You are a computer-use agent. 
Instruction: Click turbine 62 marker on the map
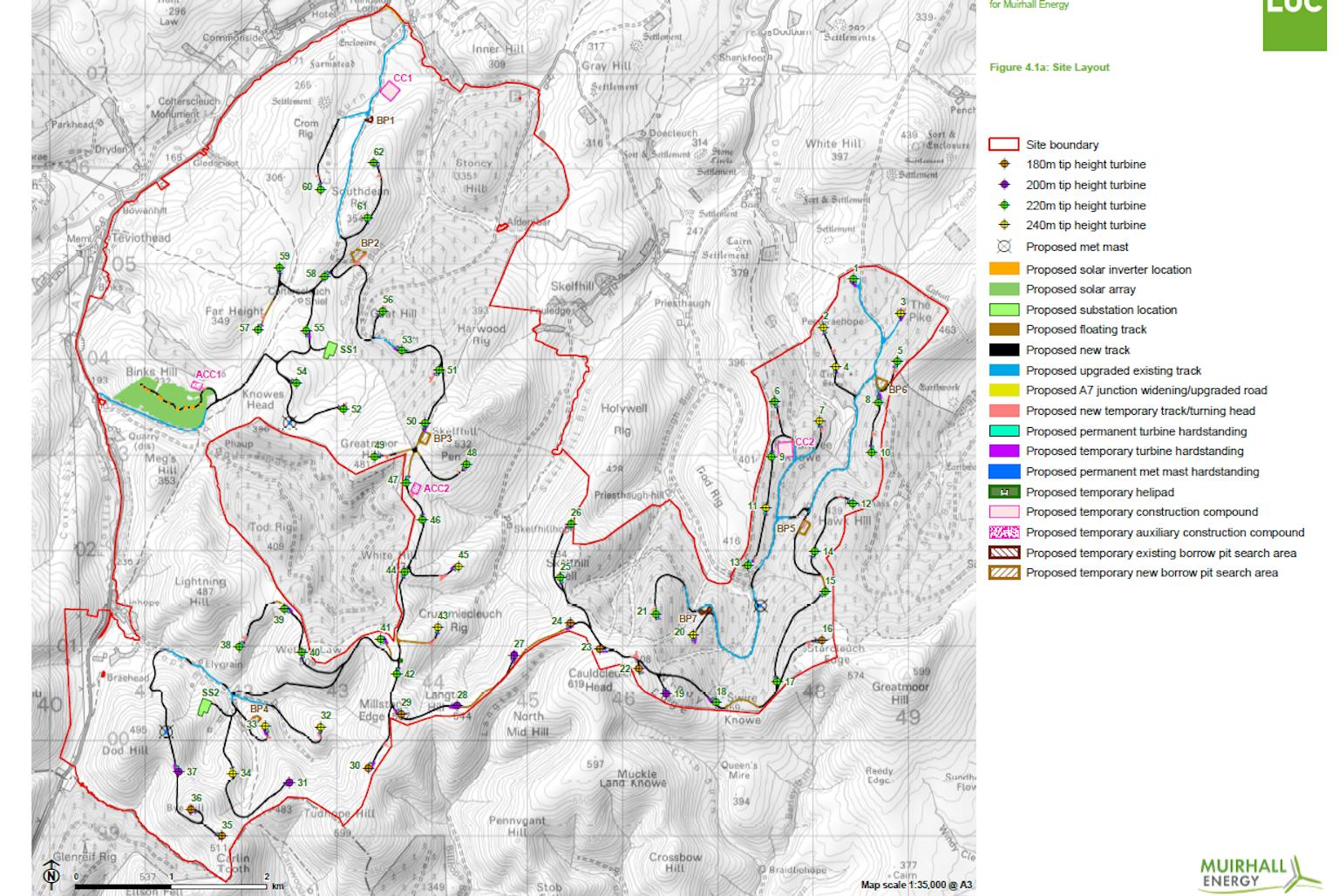tap(374, 163)
